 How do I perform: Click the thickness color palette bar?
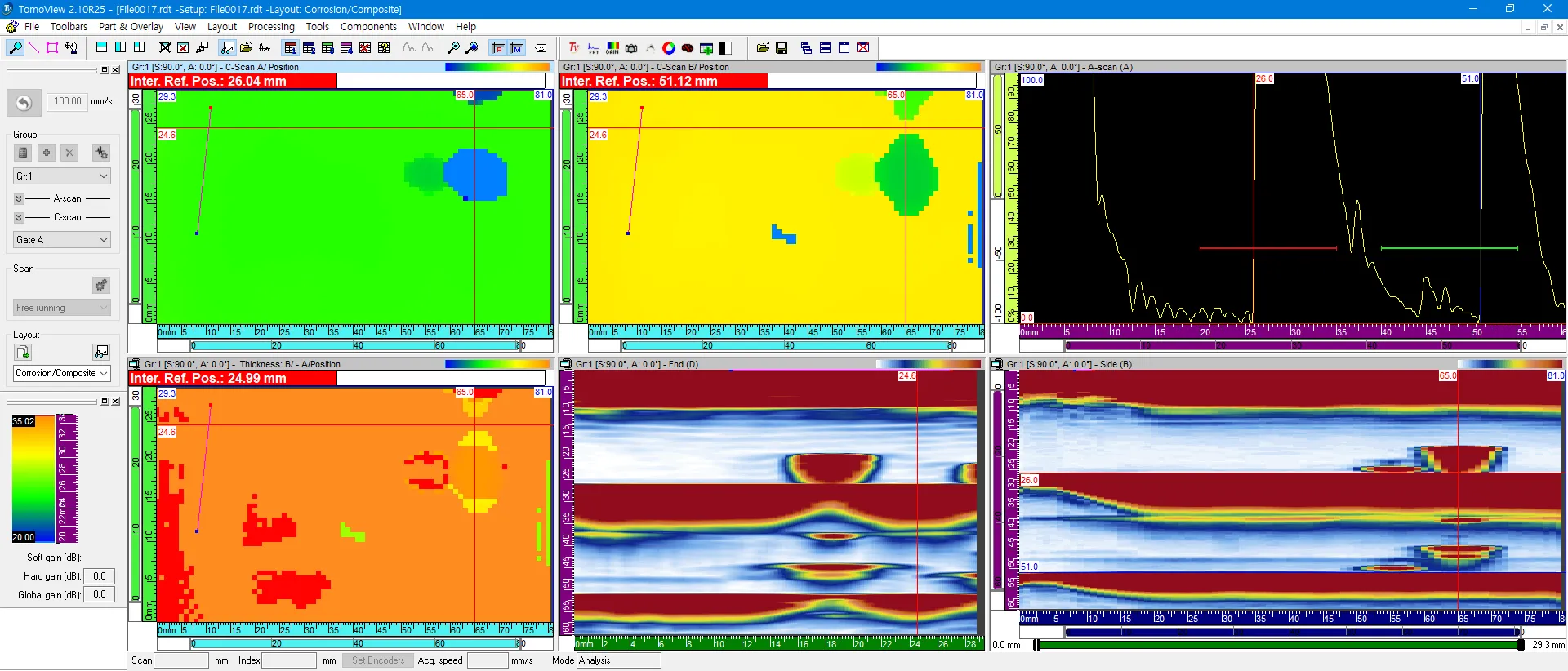[x=34, y=478]
